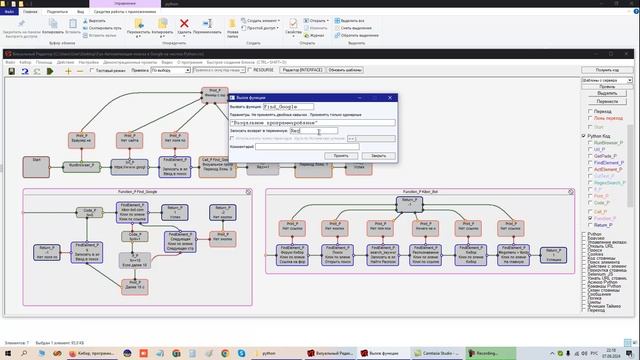
Task: Toggle the RESOURSE checkbox
Action: 249,70
